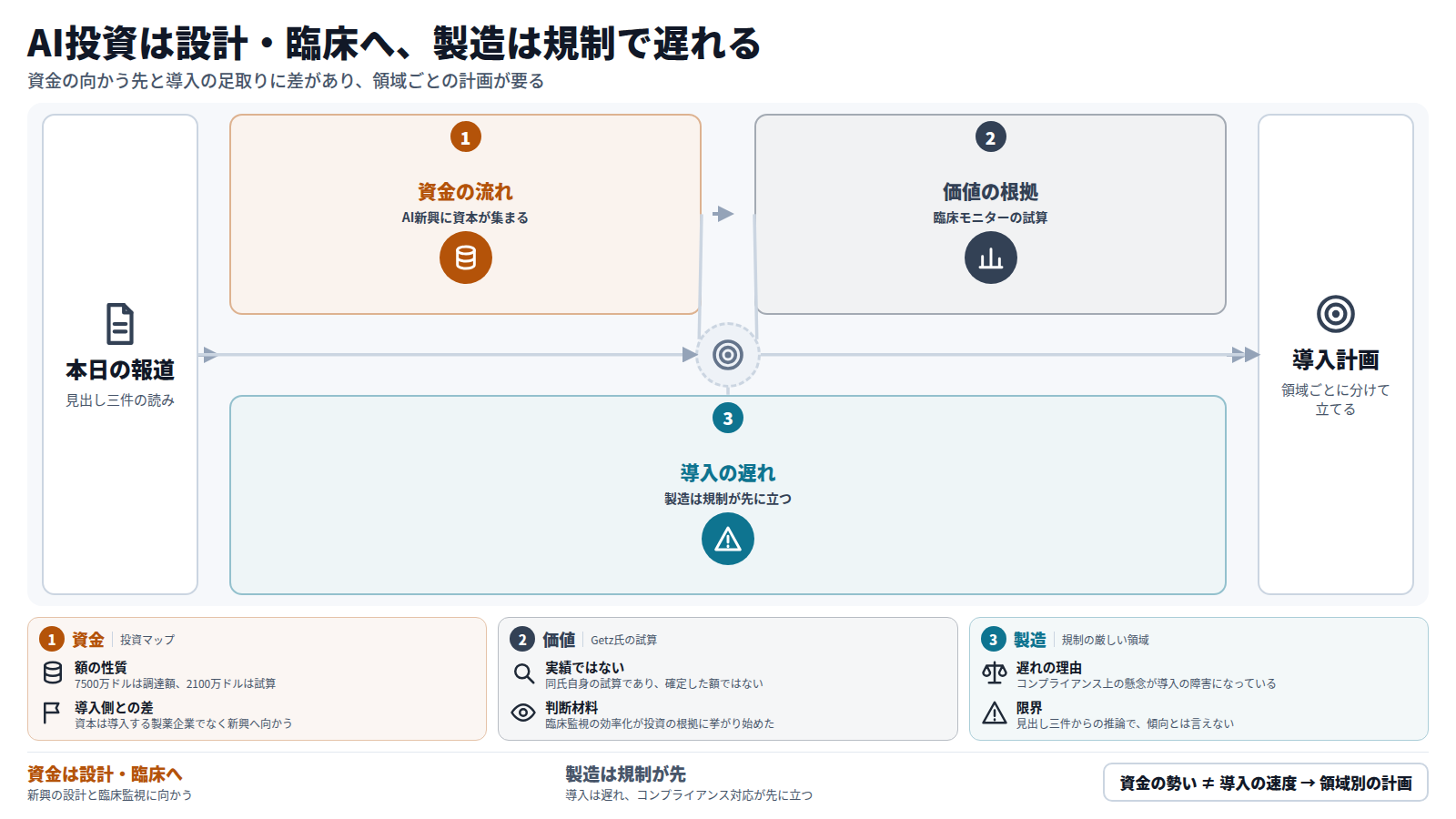Click the line 7500万ドルは調達額、2100万ドルは試算
Image resolution: width=1456 pixels, height=819 pixels.
(x=175, y=683)
